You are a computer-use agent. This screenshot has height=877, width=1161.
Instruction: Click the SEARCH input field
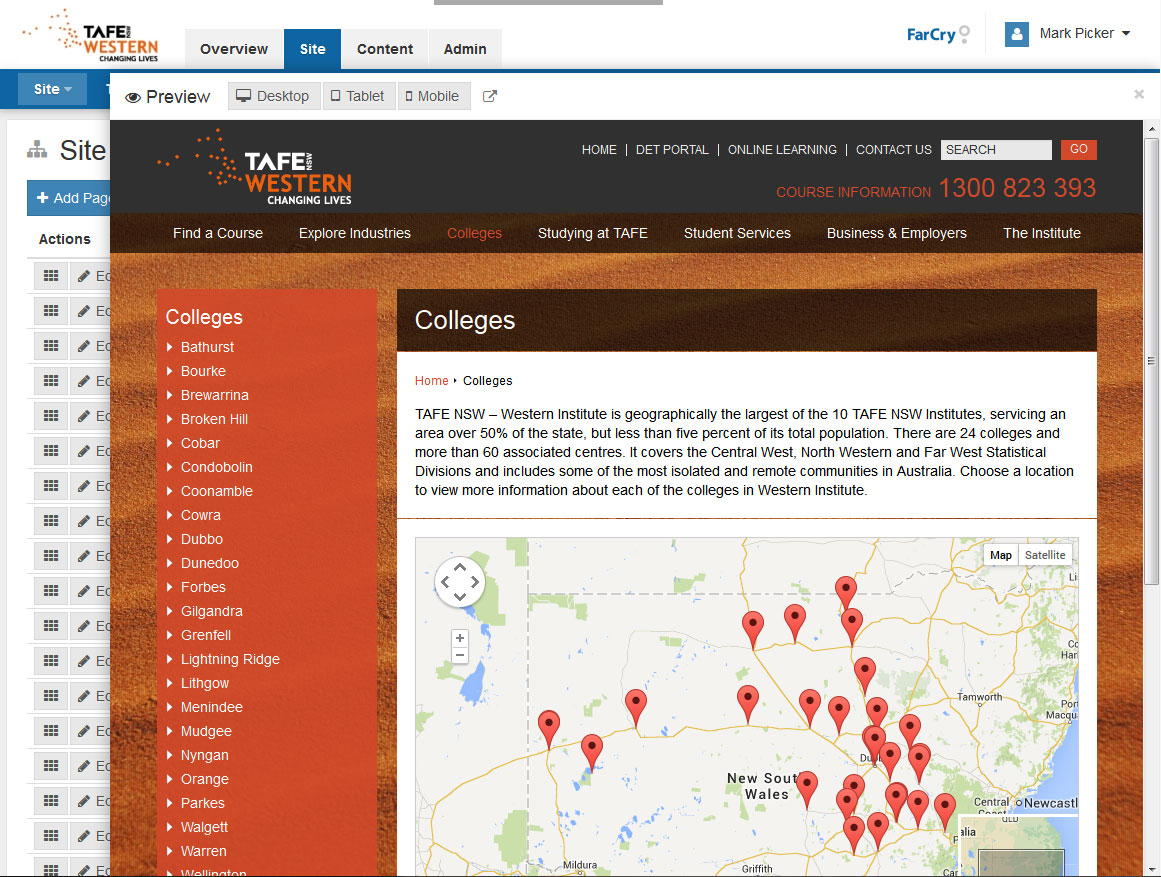[x=996, y=150]
